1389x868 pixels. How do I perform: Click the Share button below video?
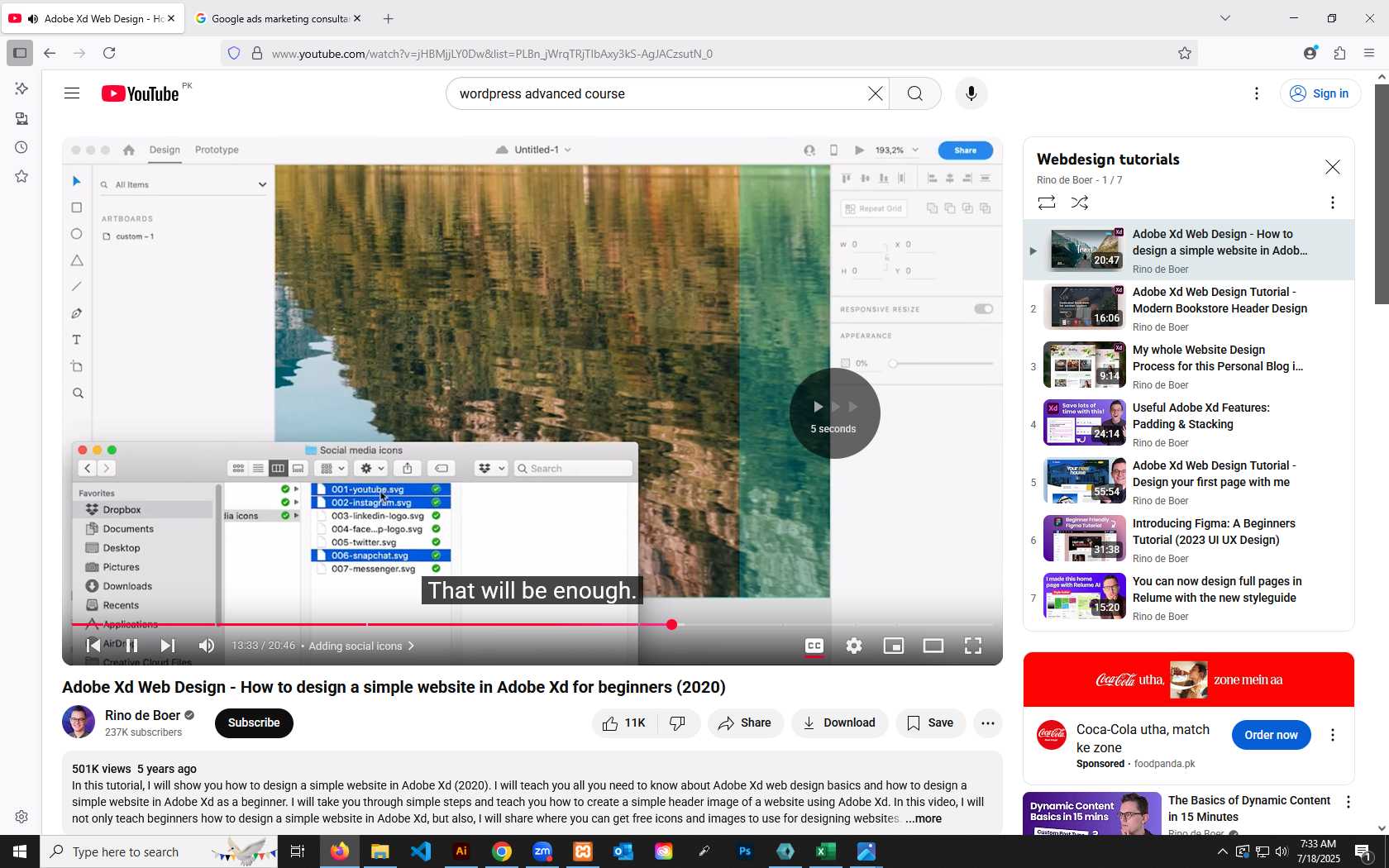(745, 723)
